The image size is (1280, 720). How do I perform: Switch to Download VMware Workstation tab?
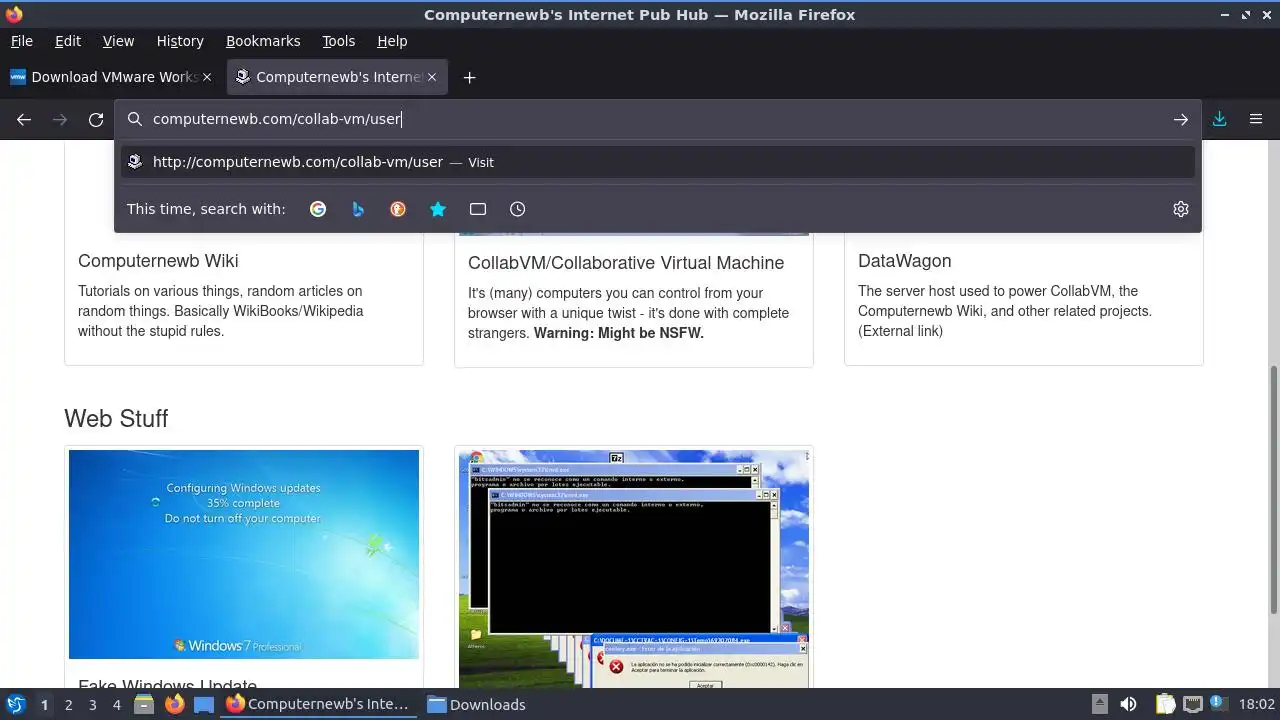(110, 77)
